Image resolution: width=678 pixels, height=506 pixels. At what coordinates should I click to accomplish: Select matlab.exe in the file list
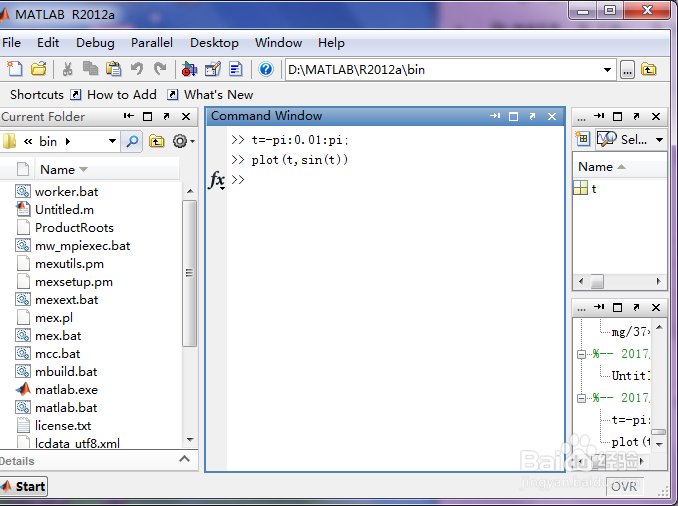point(66,390)
